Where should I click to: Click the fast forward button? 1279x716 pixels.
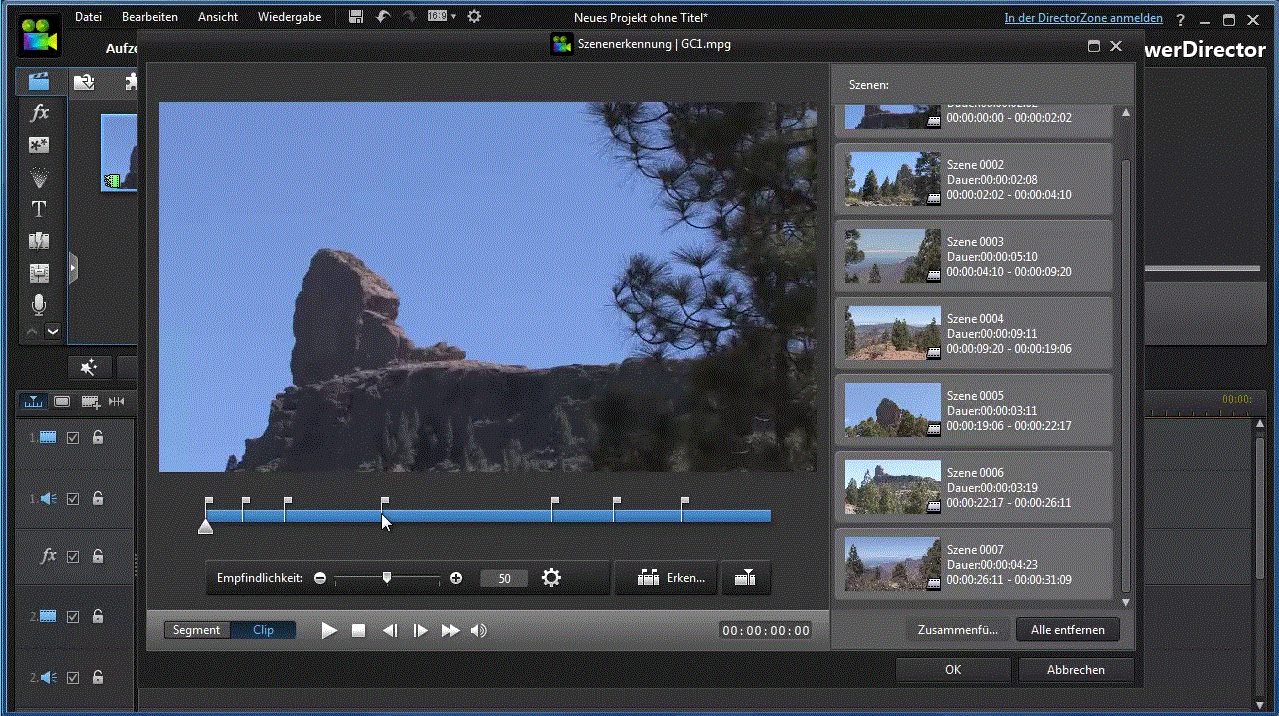coord(450,630)
